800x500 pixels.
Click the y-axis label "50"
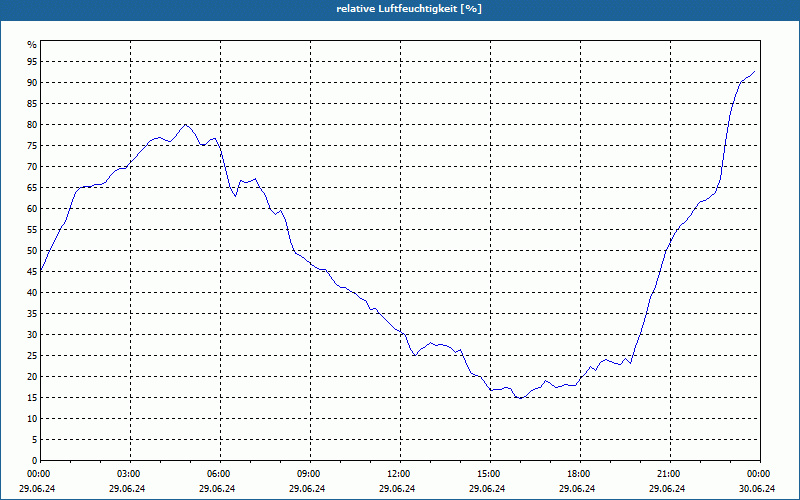tap(32, 251)
